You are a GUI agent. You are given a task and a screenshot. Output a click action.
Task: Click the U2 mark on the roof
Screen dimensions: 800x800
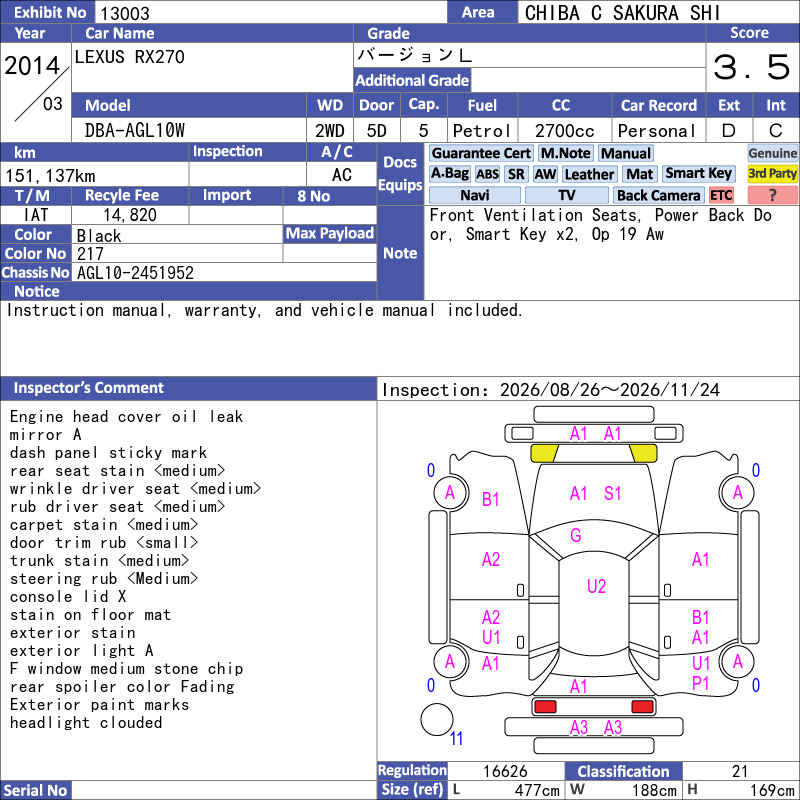pos(596,586)
